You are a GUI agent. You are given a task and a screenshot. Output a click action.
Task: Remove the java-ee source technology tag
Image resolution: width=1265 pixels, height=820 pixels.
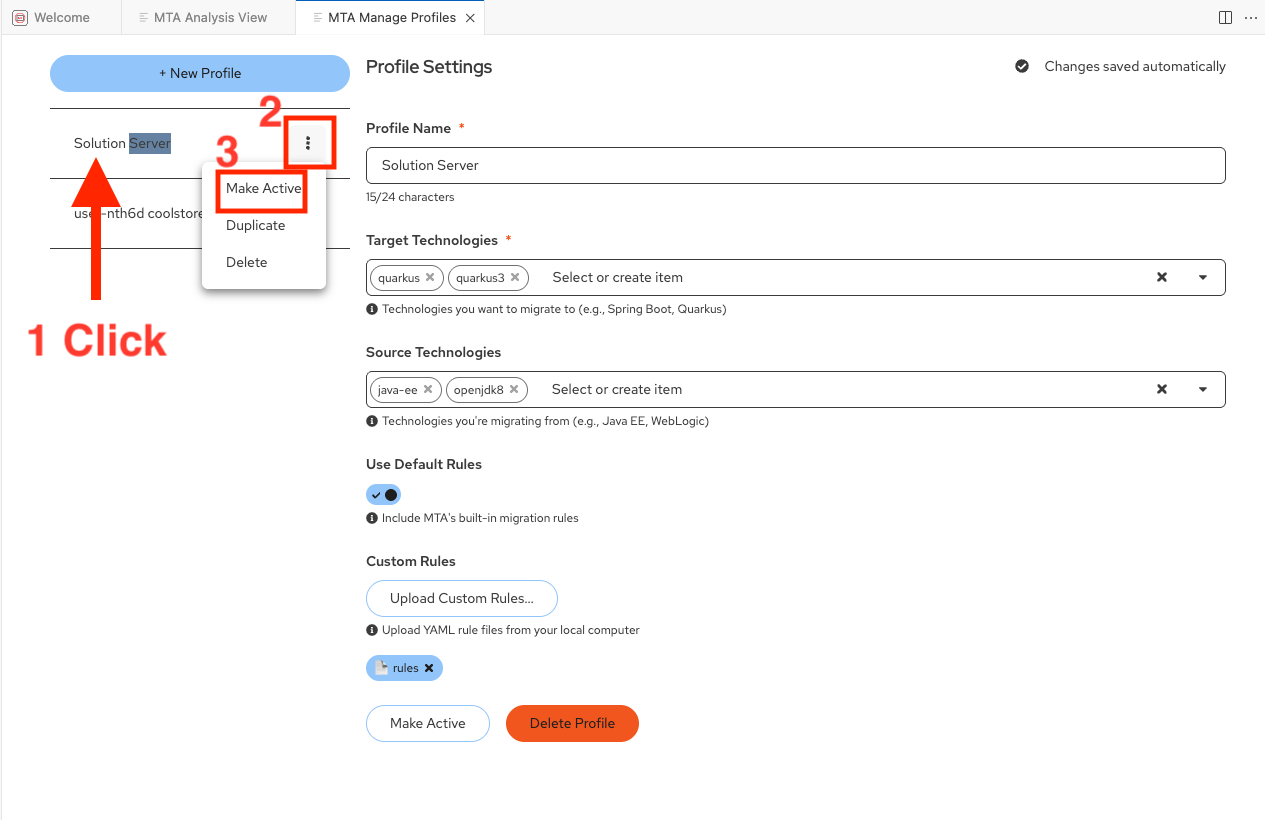tap(428, 389)
